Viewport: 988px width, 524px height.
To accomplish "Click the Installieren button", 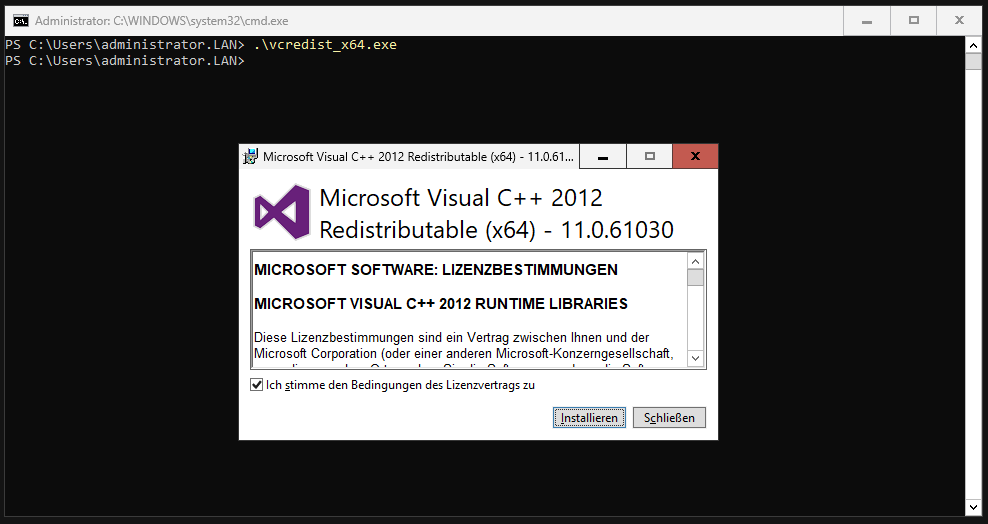I will coord(589,418).
